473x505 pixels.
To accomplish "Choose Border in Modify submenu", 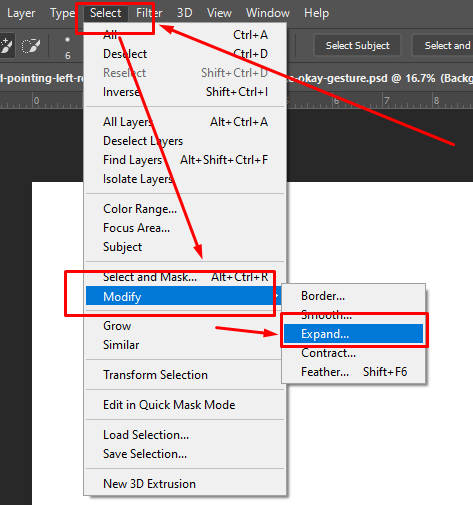I will tap(353, 296).
